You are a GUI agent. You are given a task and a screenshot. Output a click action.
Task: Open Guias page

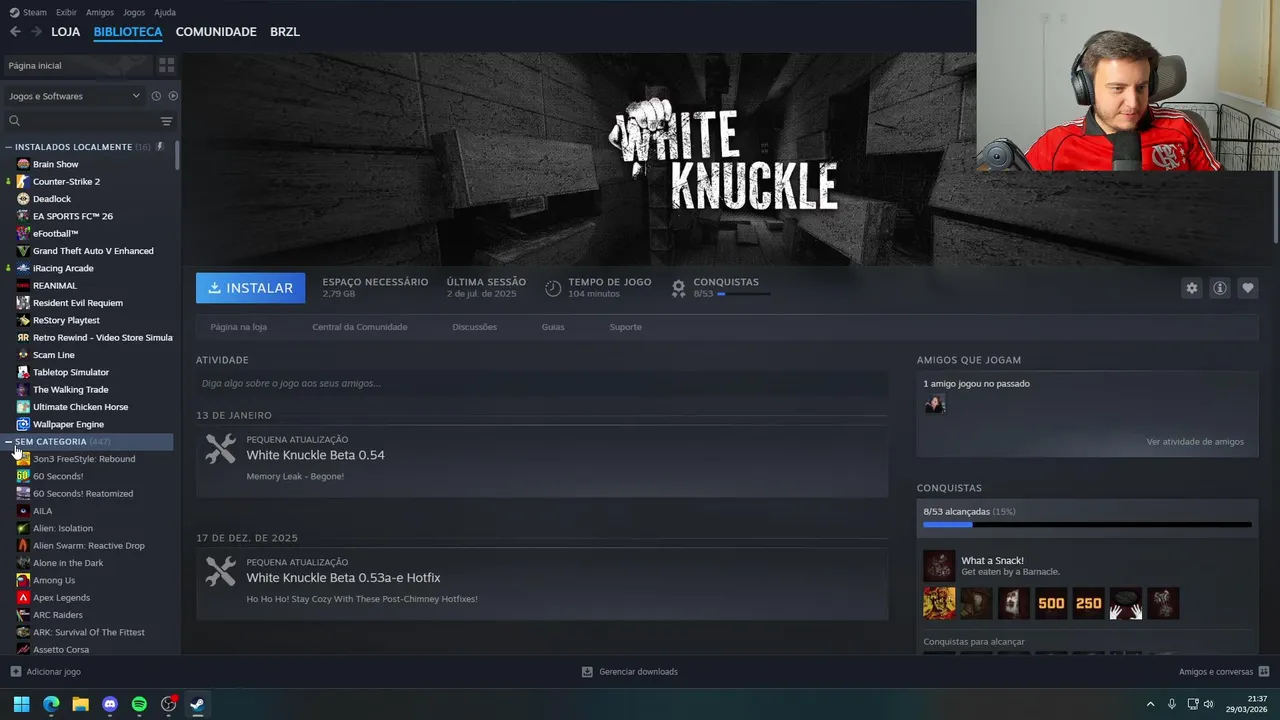click(553, 327)
